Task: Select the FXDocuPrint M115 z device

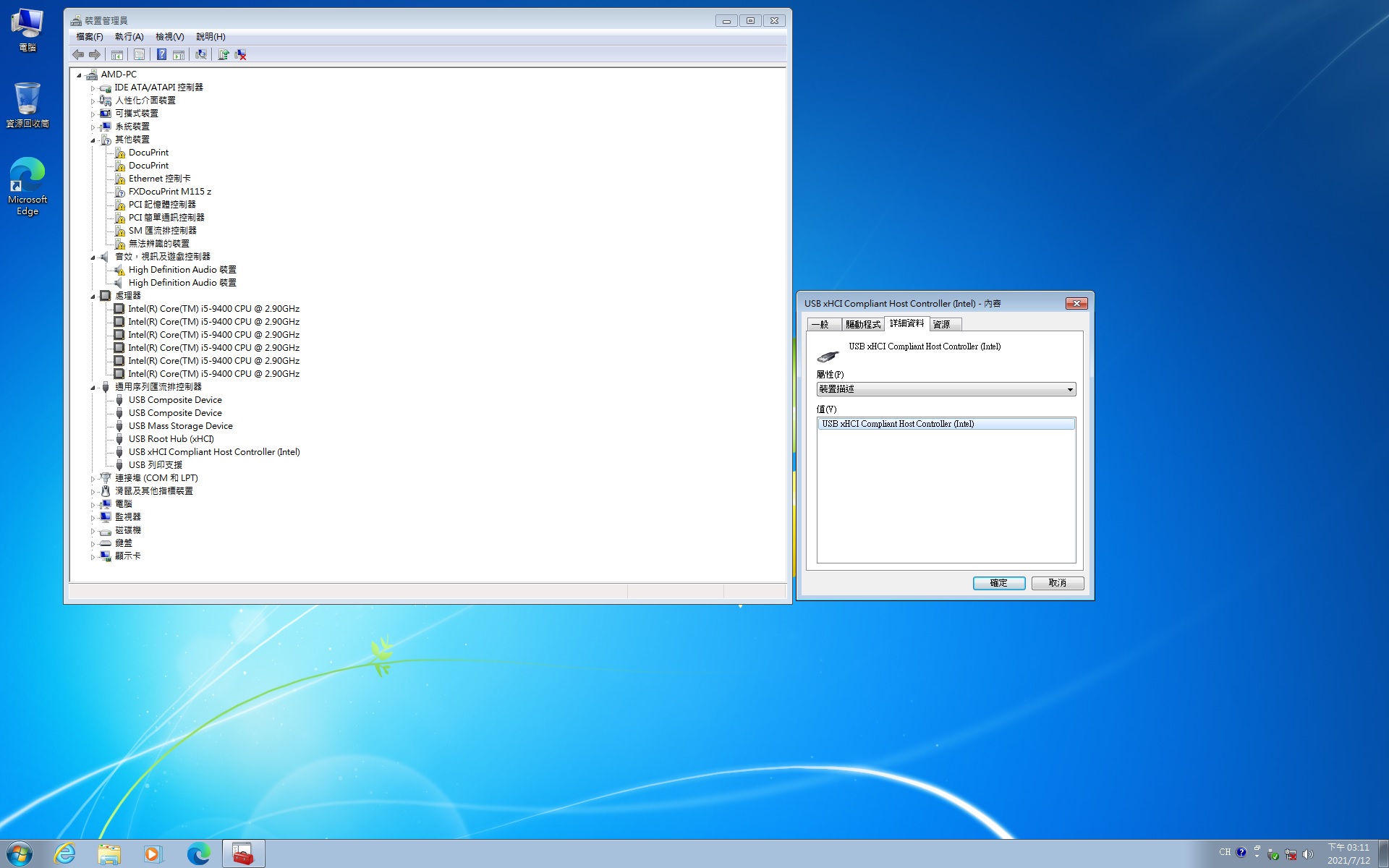Action: 170,192
